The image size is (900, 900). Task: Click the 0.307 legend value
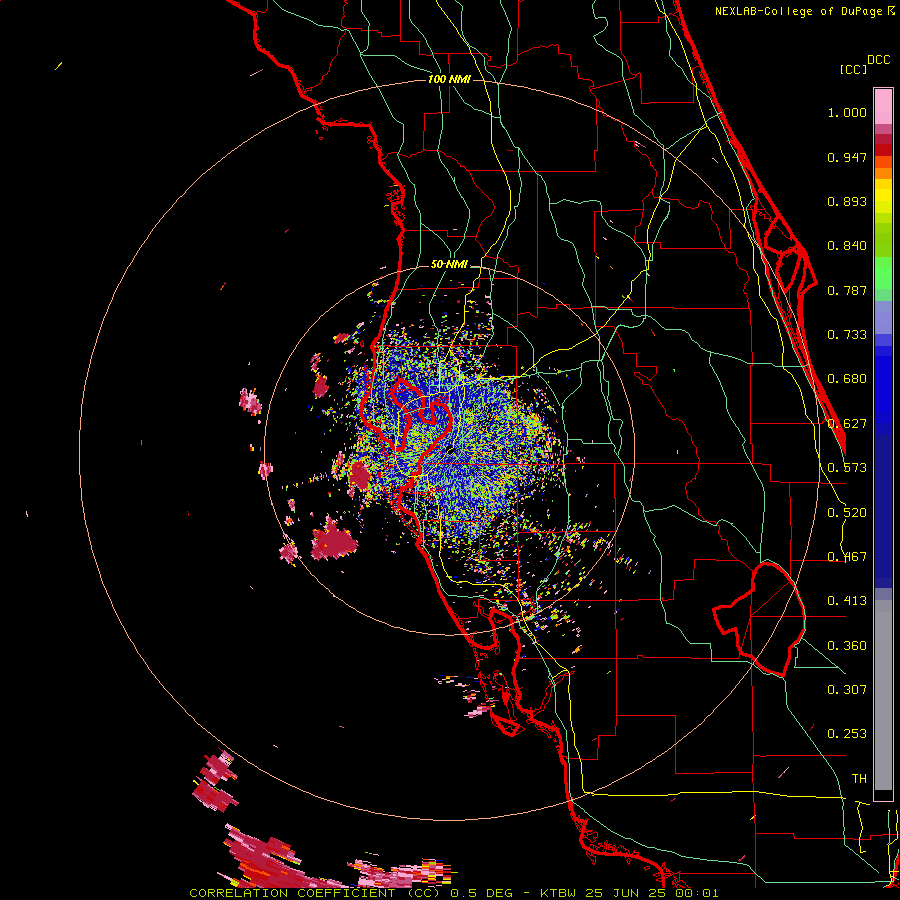(x=847, y=690)
